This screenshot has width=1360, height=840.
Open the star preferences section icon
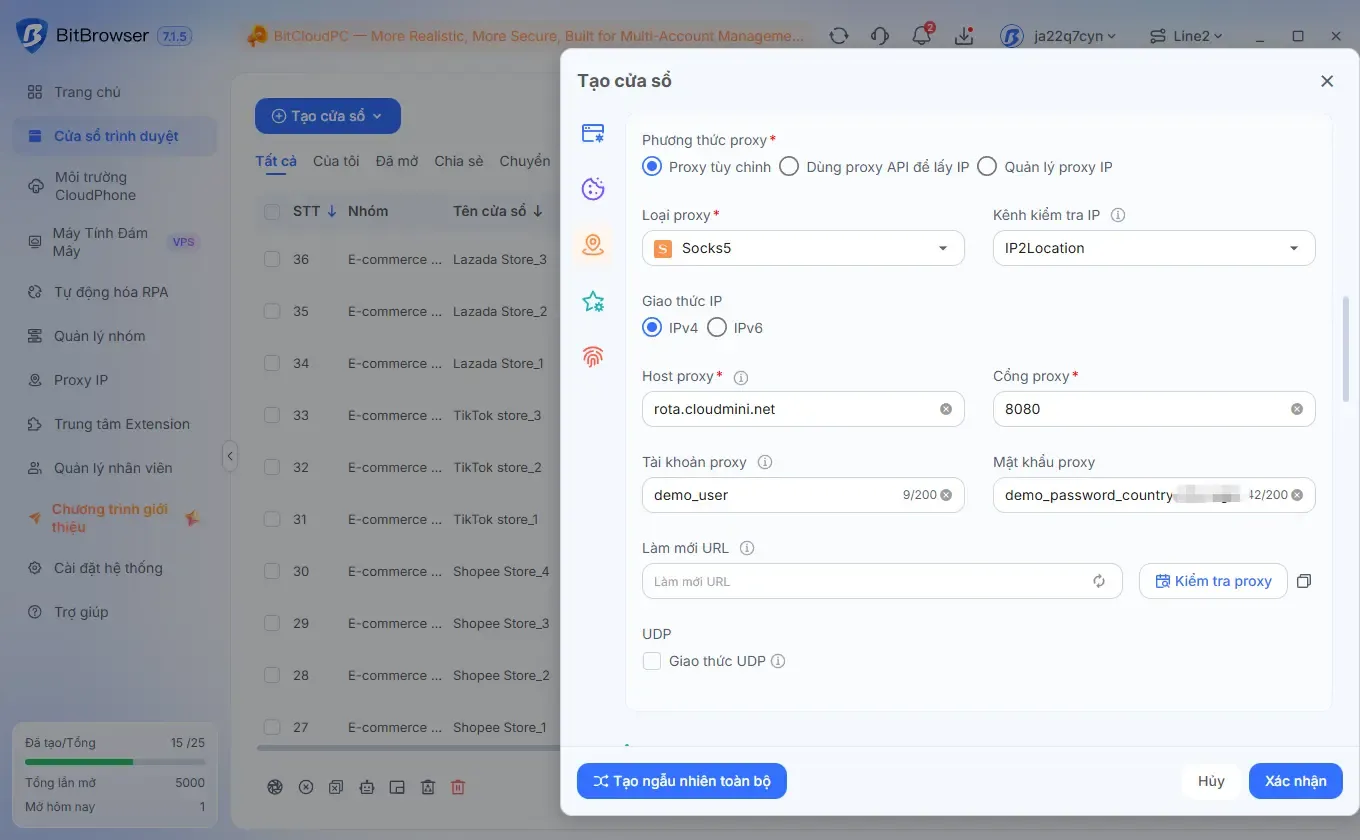(593, 301)
